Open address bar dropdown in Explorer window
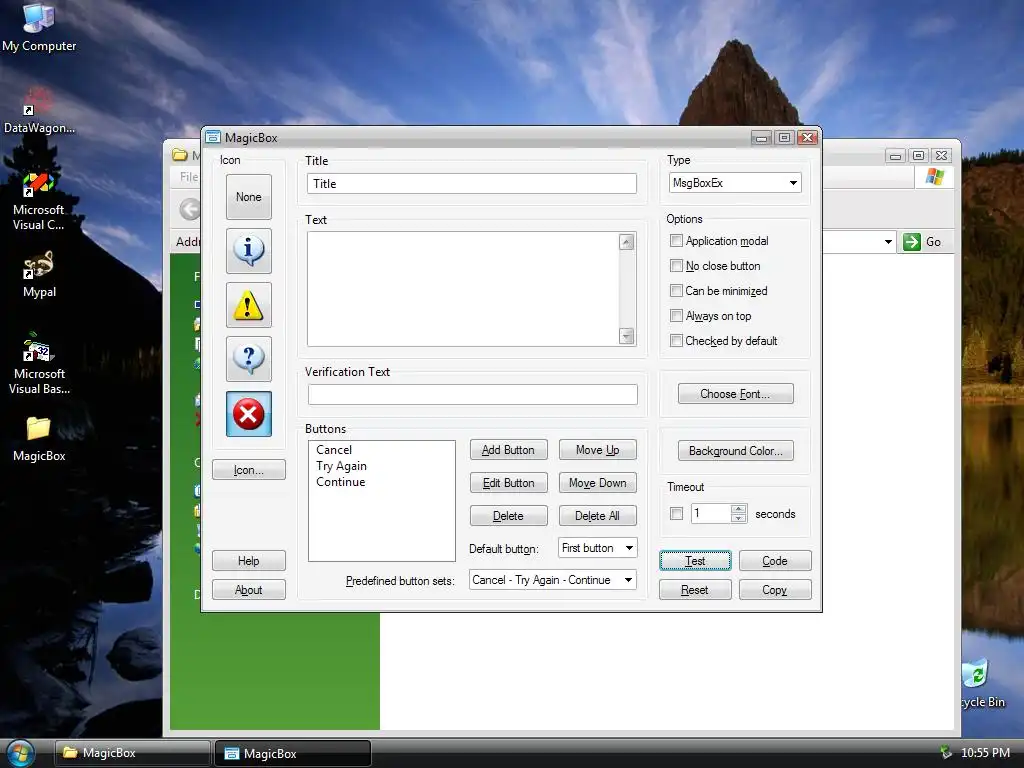1024x768 pixels. 888,242
